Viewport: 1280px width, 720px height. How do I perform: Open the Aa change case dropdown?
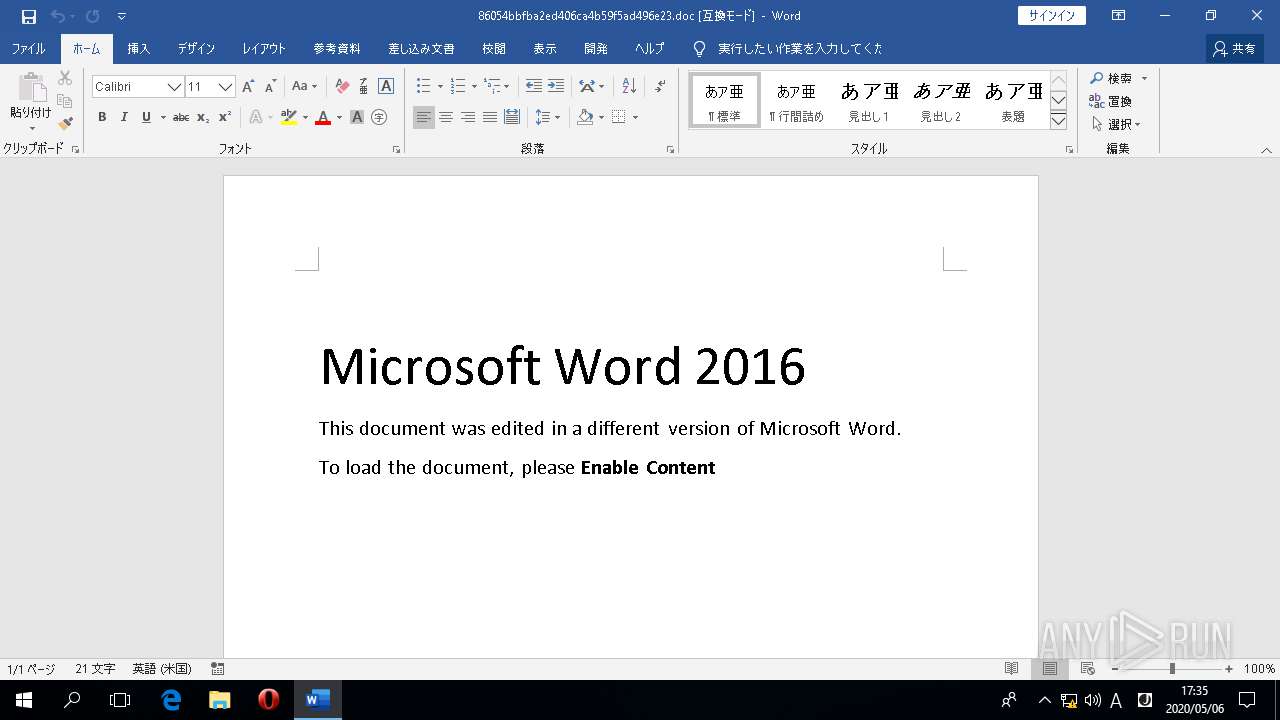pyautogui.click(x=304, y=87)
